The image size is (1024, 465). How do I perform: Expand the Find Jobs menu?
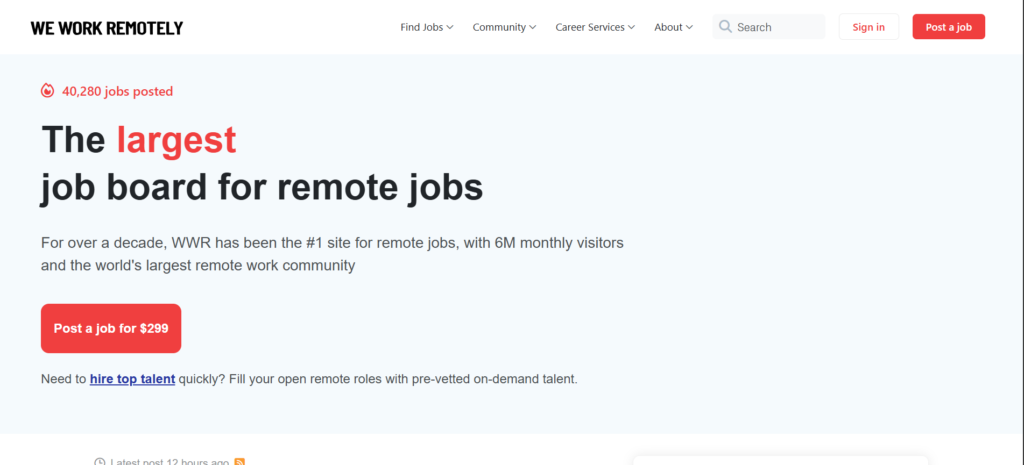pyautogui.click(x=427, y=27)
